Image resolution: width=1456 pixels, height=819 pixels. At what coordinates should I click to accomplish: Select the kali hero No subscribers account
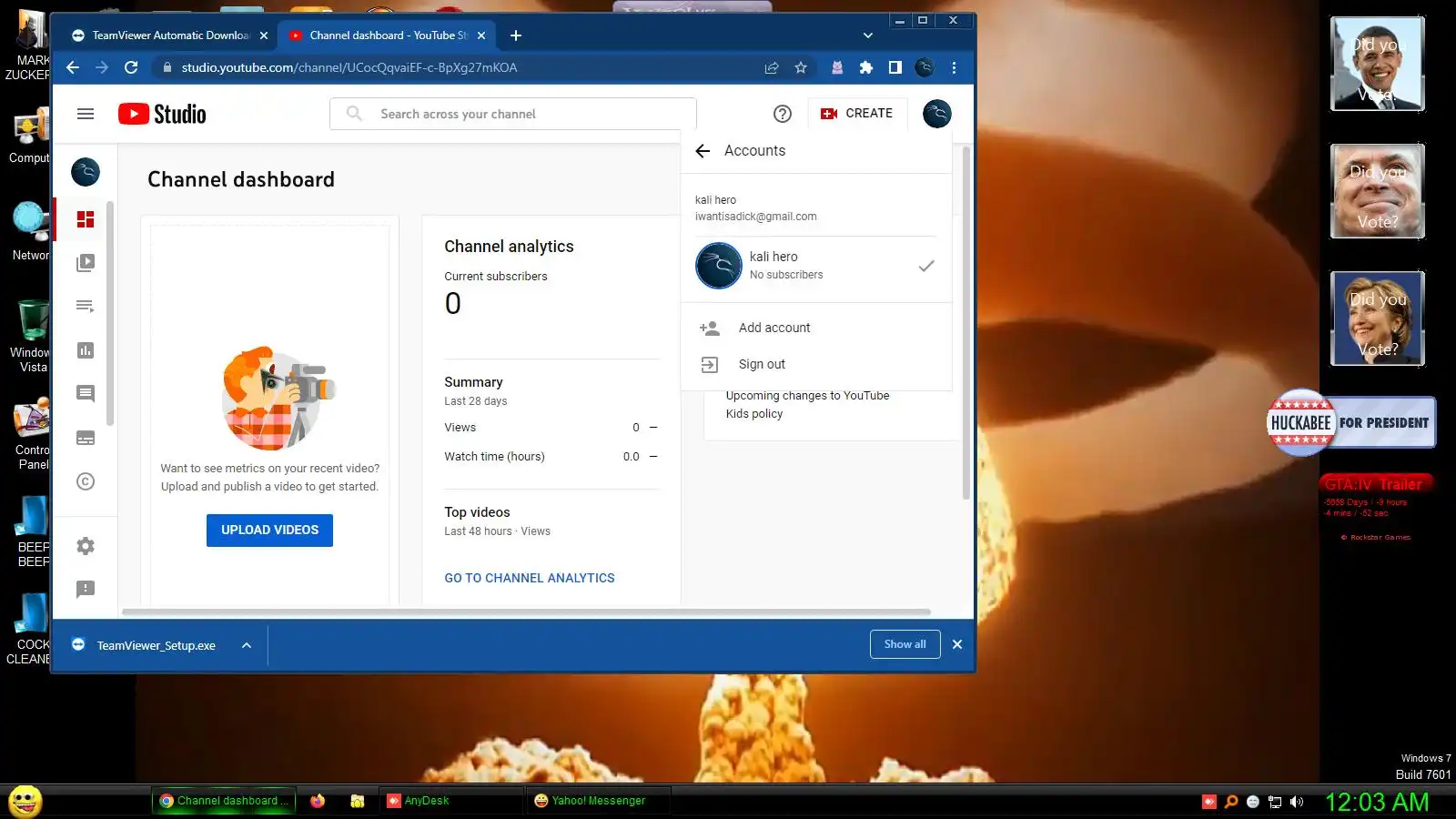[816, 266]
